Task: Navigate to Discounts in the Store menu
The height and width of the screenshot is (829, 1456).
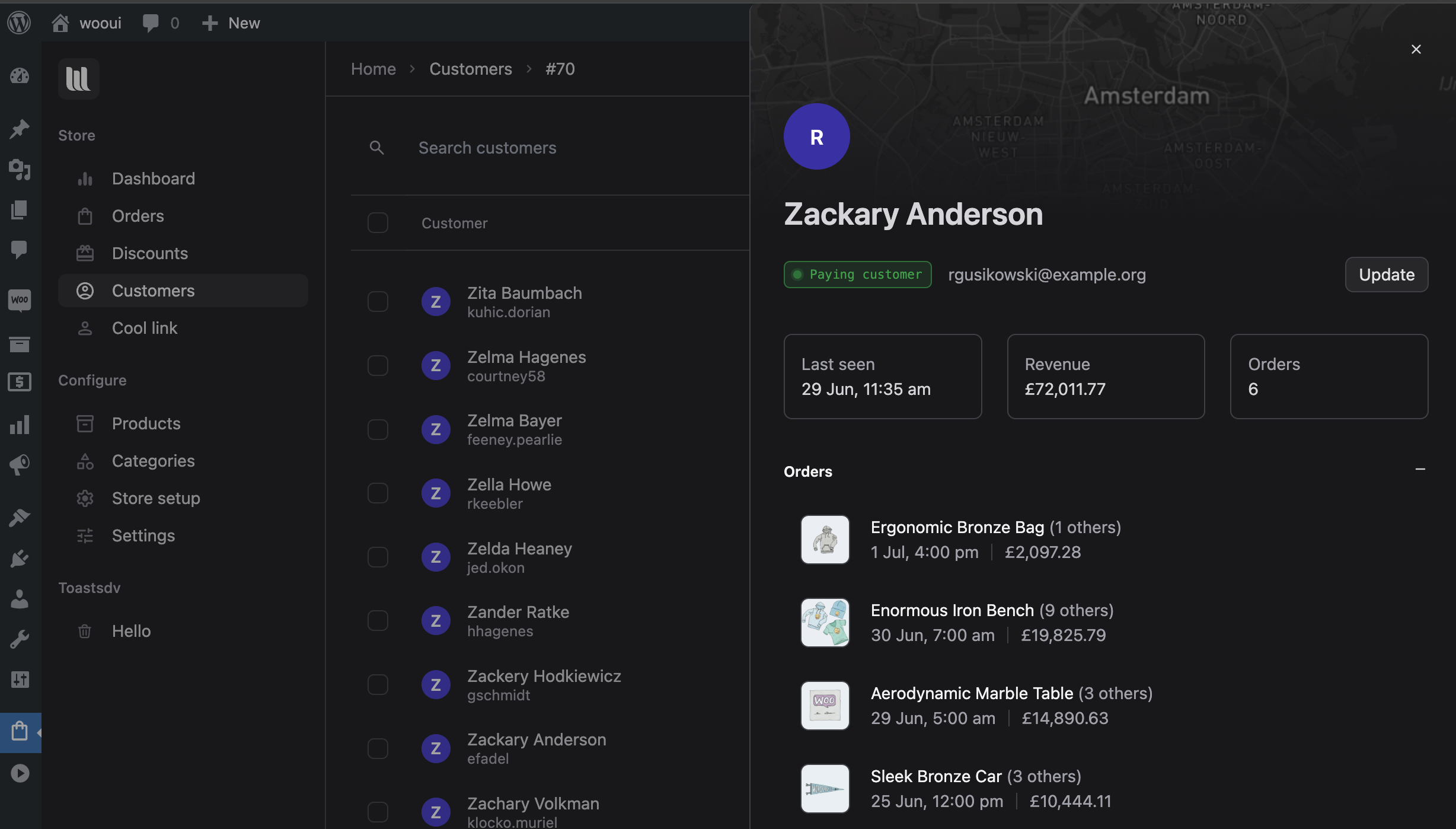Action: pyautogui.click(x=149, y=253)
